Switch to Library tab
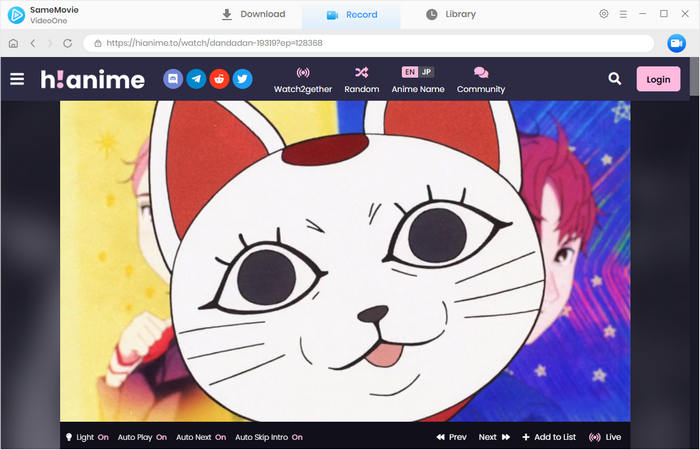This screenshot has width=700, height=450. tap(451, 14)
